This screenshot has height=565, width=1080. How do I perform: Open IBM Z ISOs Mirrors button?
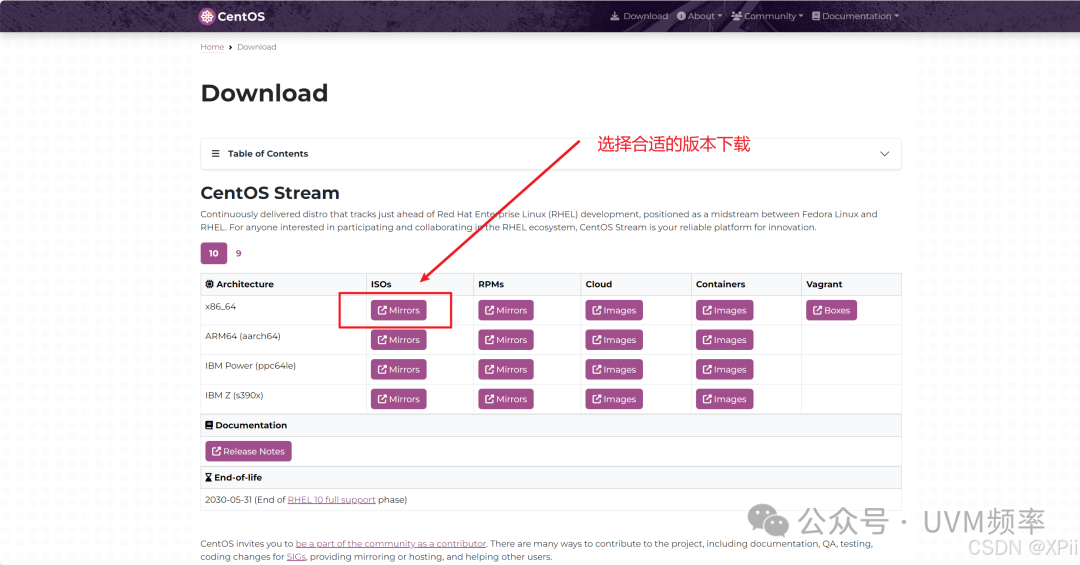(398, 399)
